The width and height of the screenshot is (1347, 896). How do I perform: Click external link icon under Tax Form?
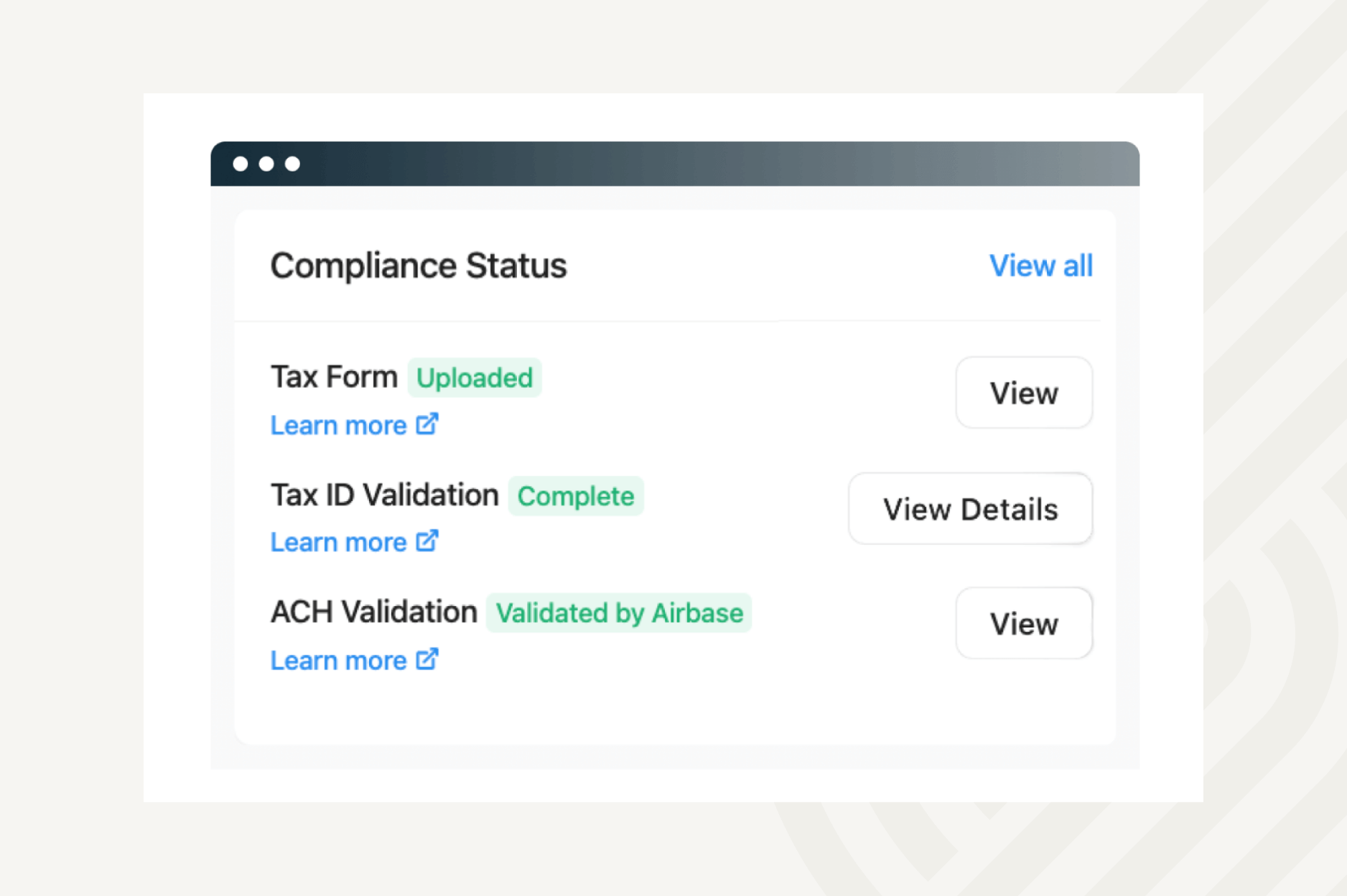pos(427,424)
